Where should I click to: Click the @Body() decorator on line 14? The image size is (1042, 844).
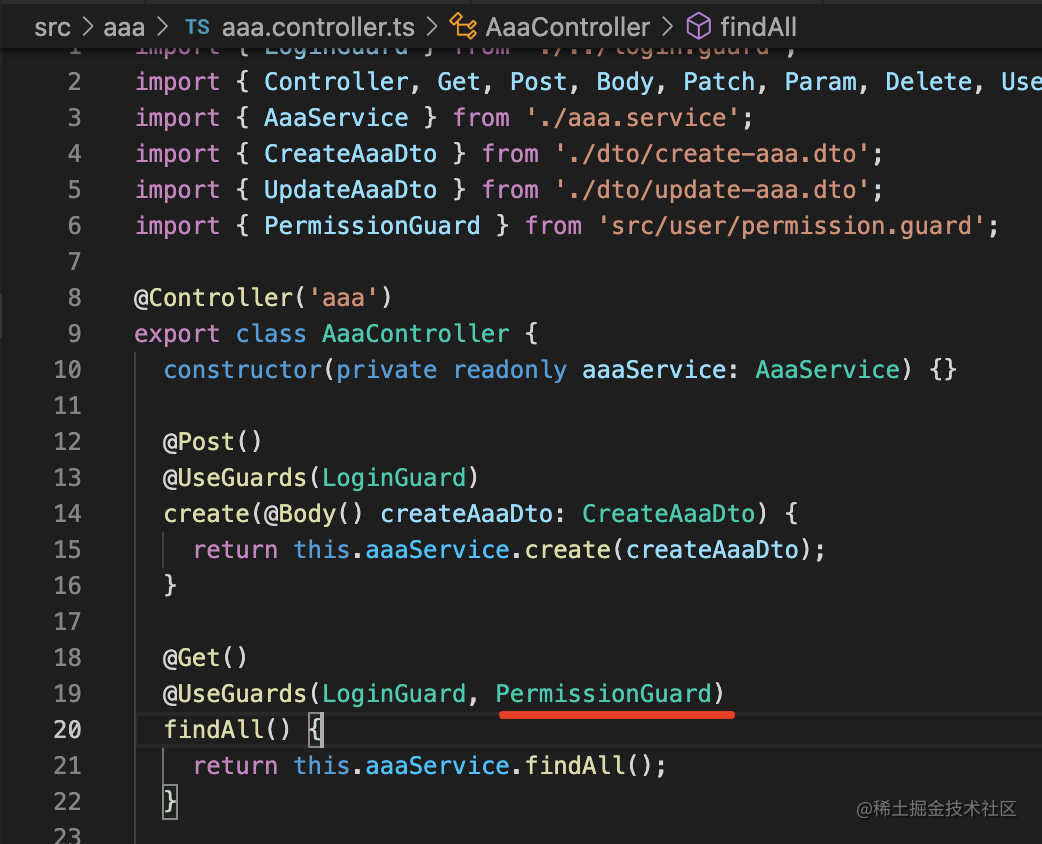tap(314, 514)
